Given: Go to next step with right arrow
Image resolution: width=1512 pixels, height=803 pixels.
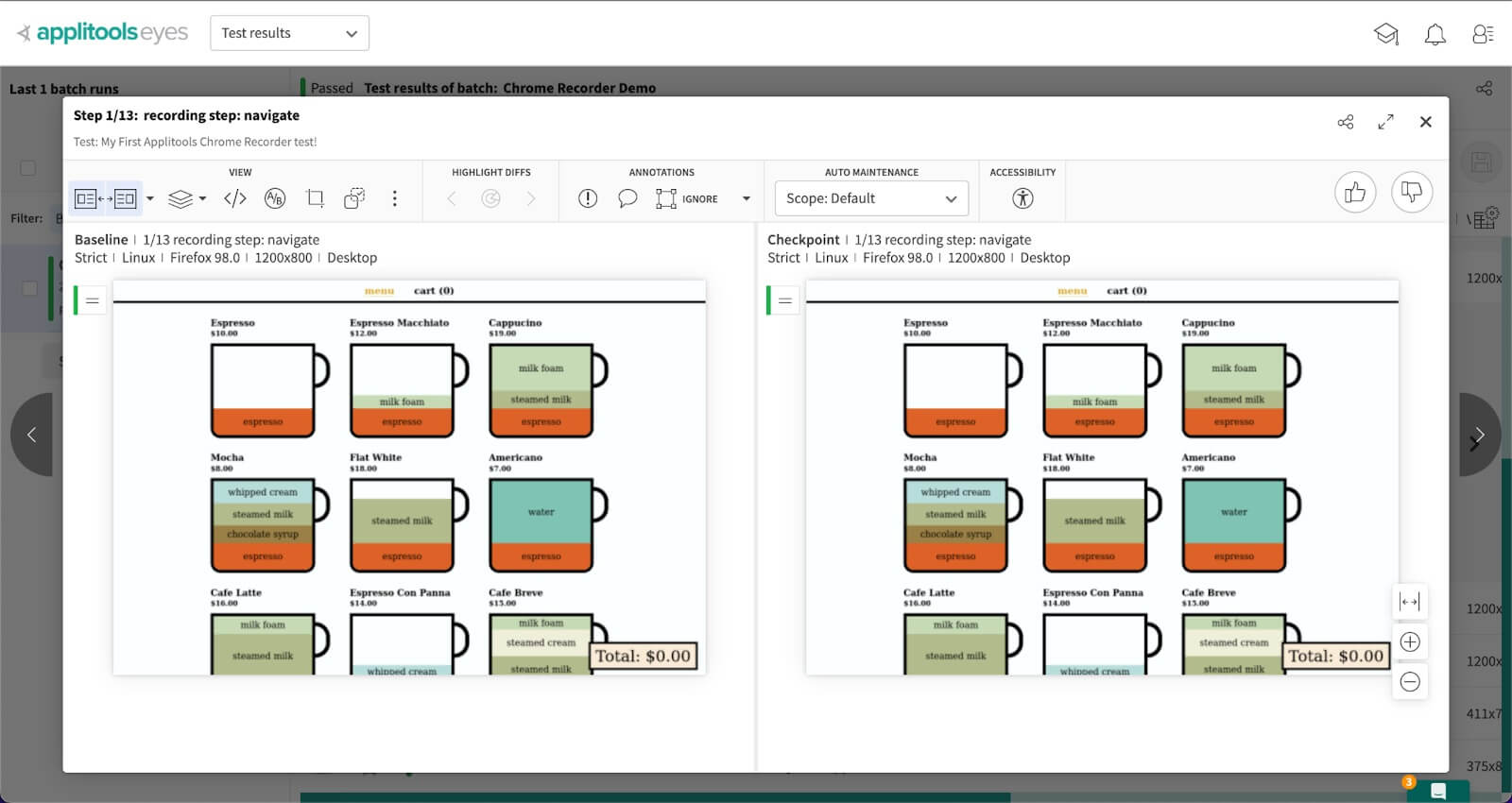Looking at the screenshot, I should (x=1479, y=436).
